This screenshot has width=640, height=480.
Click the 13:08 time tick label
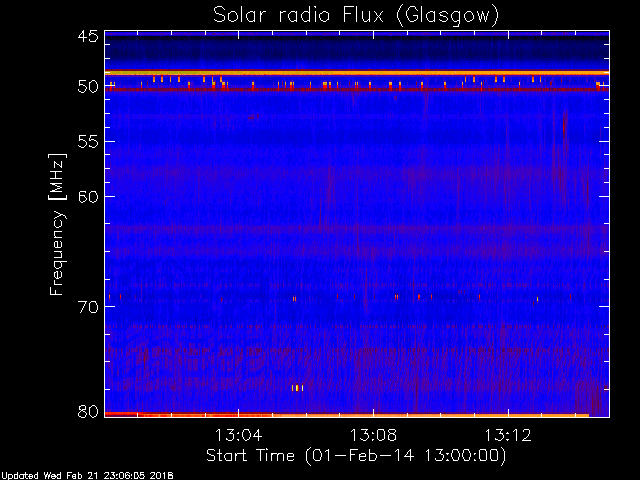click(373, 435)
